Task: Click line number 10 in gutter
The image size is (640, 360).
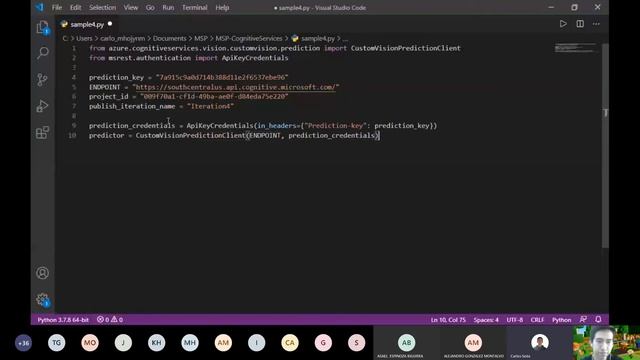Action: click(x=72, y=135)
